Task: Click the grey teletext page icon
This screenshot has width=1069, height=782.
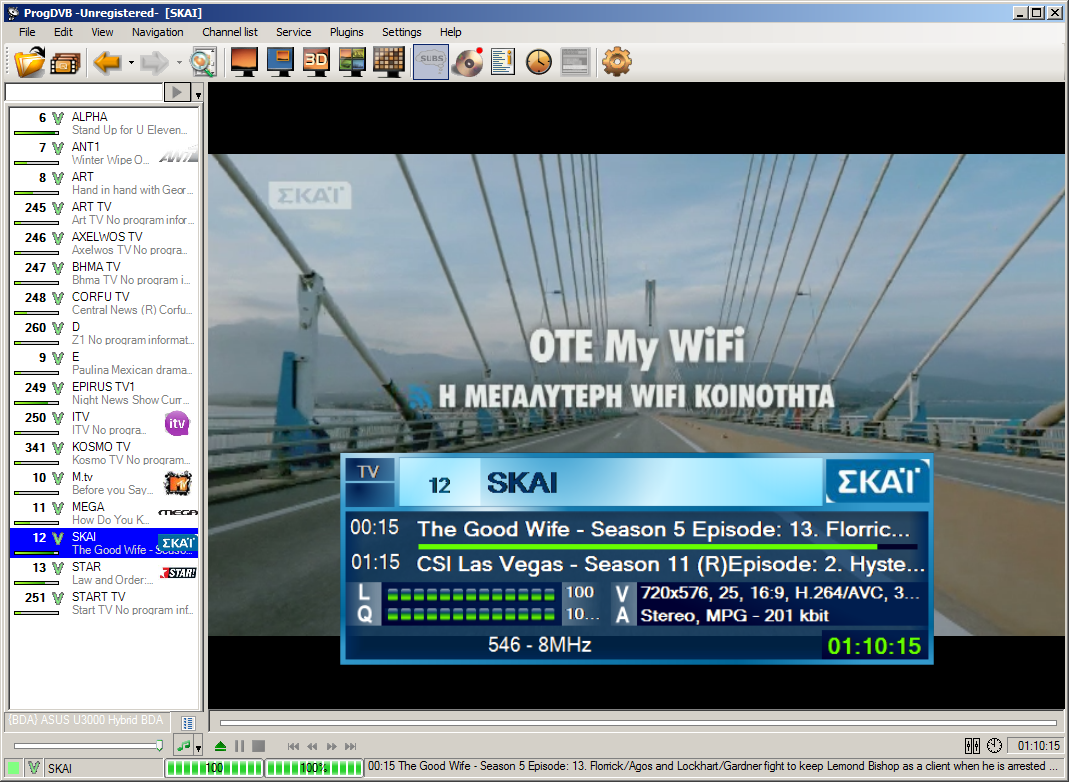Action: click(x=575, y=63)
